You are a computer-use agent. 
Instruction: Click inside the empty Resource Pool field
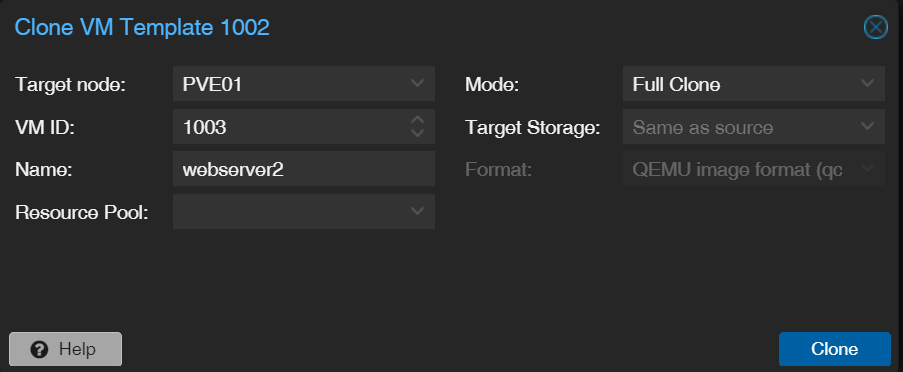(x=290, y=212)
